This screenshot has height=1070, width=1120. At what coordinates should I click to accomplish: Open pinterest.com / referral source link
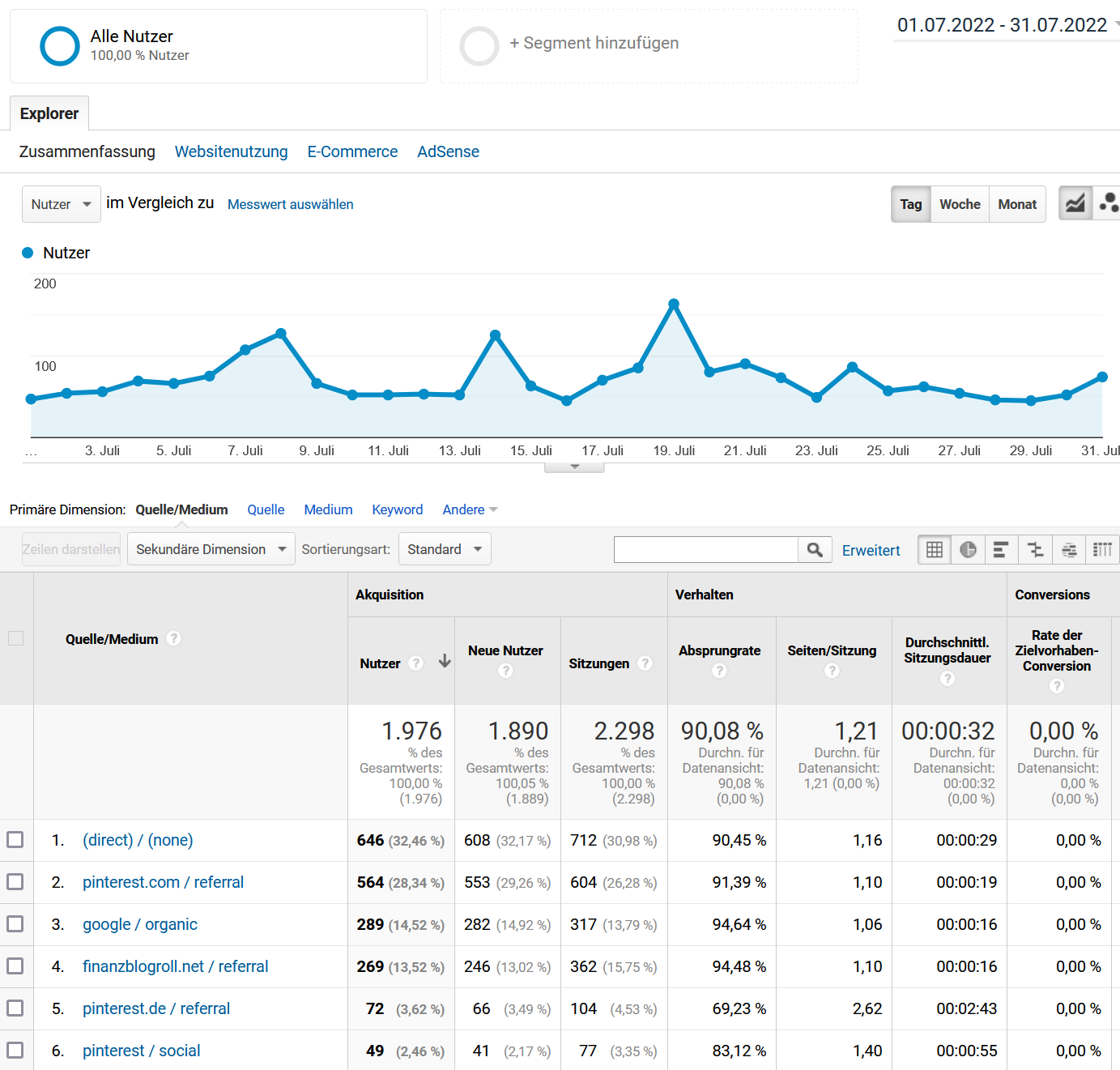click(163, 882)
